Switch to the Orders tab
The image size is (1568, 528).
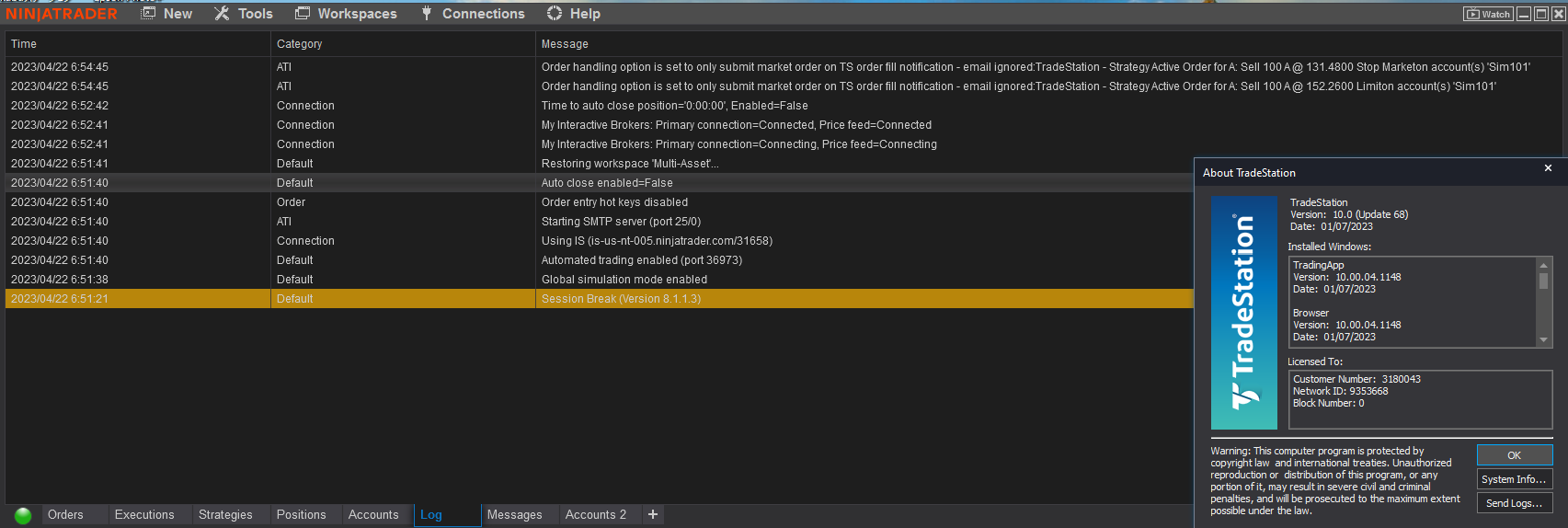coord(65,515)
